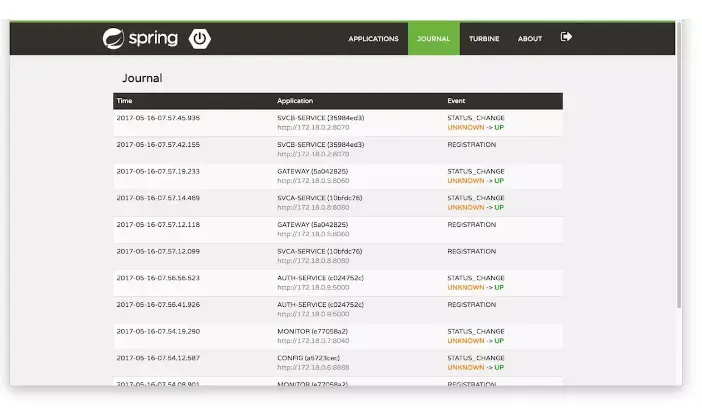
Task: Click STATUS_CHANGE in the 07.57.19.233 row
Action: [x=476, y=171]
